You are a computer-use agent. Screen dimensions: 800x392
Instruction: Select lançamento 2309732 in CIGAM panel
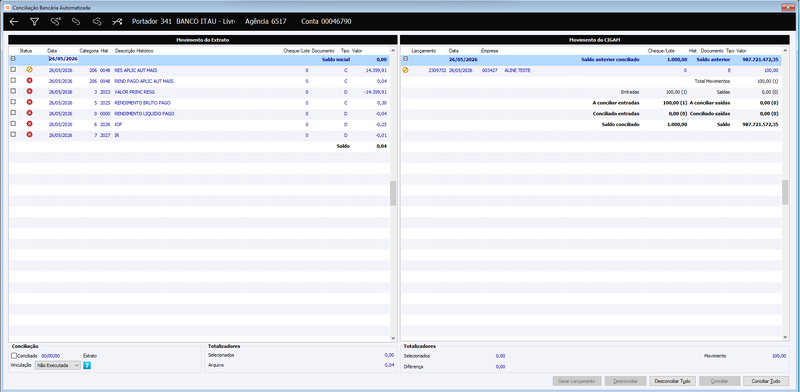coord(437,70)
